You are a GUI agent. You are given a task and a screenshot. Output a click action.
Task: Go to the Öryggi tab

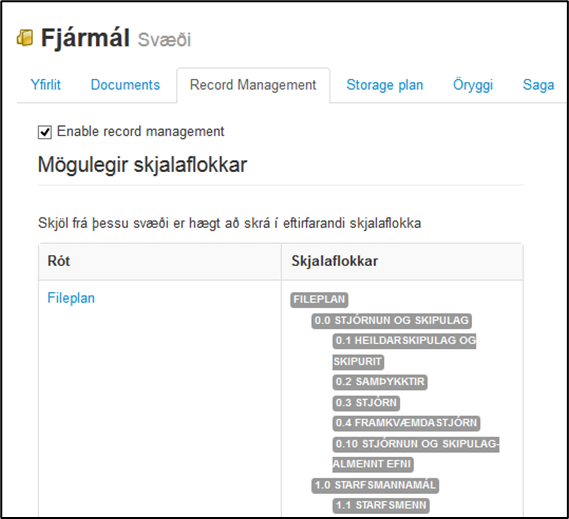pyautogui.click(x=473, y=85)
